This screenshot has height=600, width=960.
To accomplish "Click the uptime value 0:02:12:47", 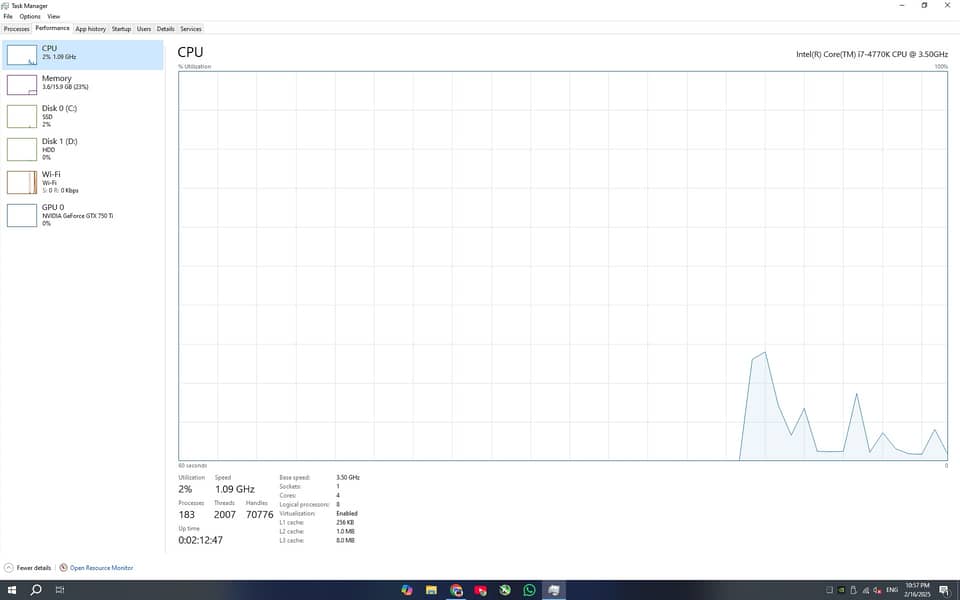I will point(200,540).
